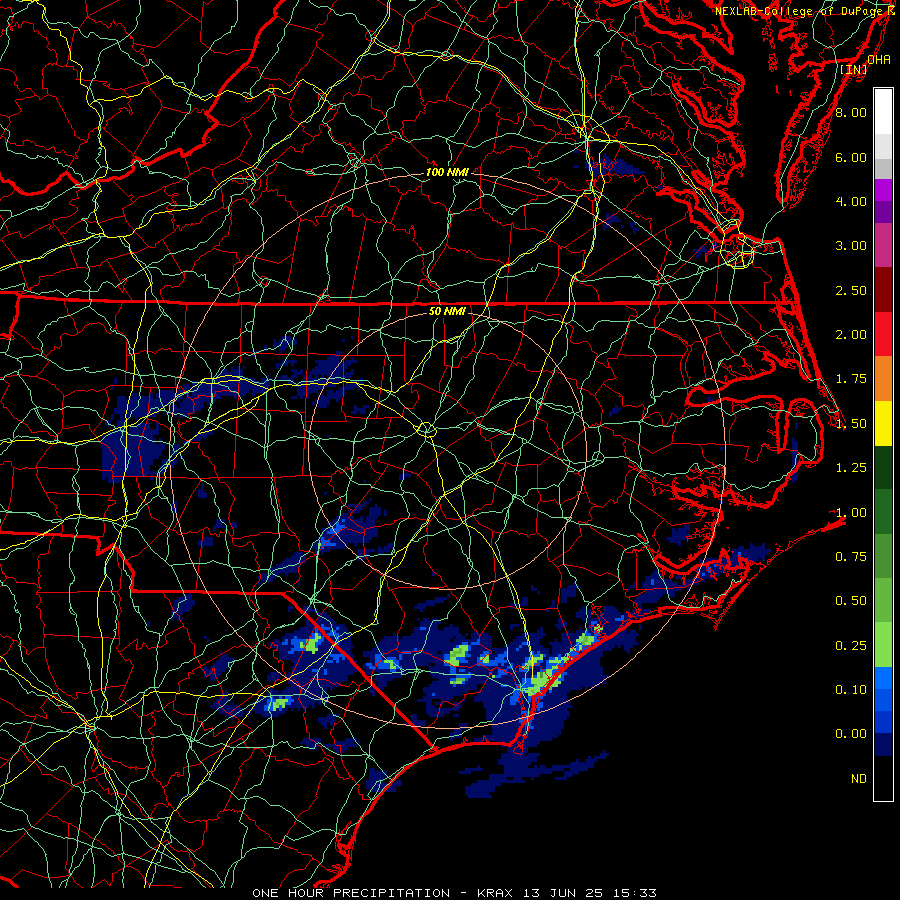Click the 1.25 legend value
The width and height of the screenshot is (900, 900).
851,468
